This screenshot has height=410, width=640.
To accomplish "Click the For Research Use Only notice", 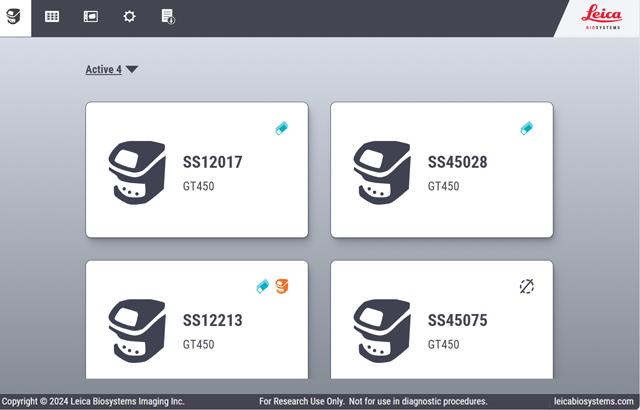I will (x=373, y=401).
